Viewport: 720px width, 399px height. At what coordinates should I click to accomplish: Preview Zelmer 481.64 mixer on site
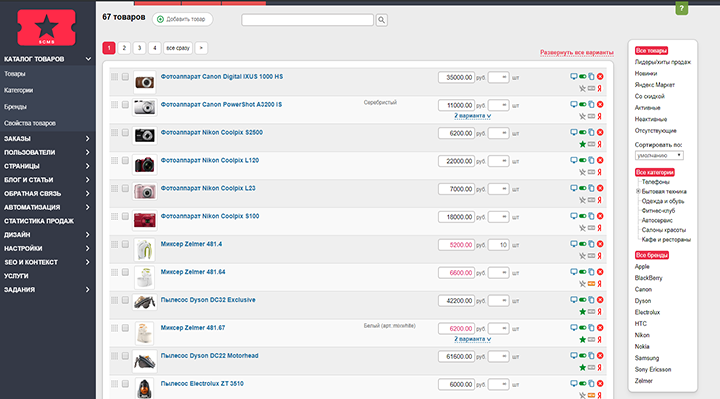574,272
